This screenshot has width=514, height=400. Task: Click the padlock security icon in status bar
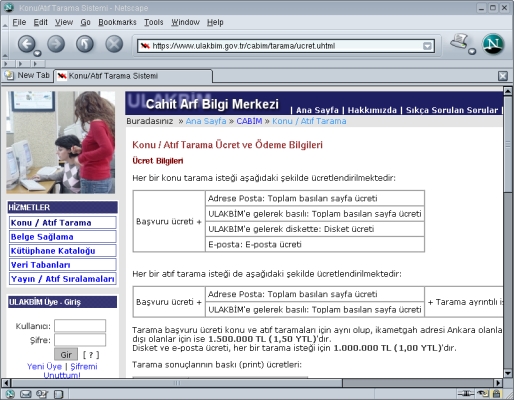(x=497, y=394)
